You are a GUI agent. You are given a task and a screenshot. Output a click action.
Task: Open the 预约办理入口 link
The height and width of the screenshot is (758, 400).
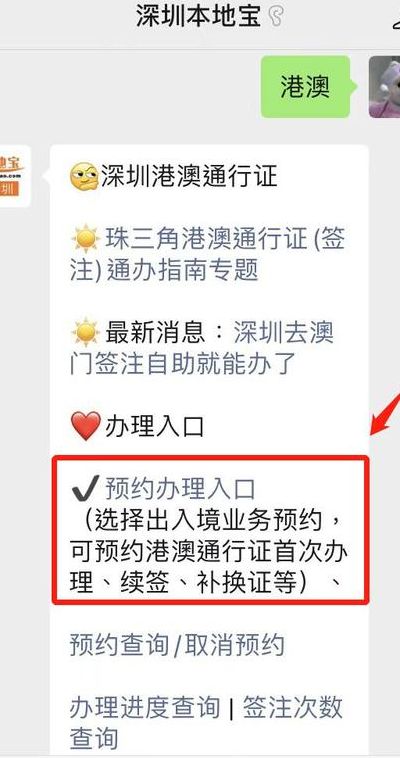180,489
